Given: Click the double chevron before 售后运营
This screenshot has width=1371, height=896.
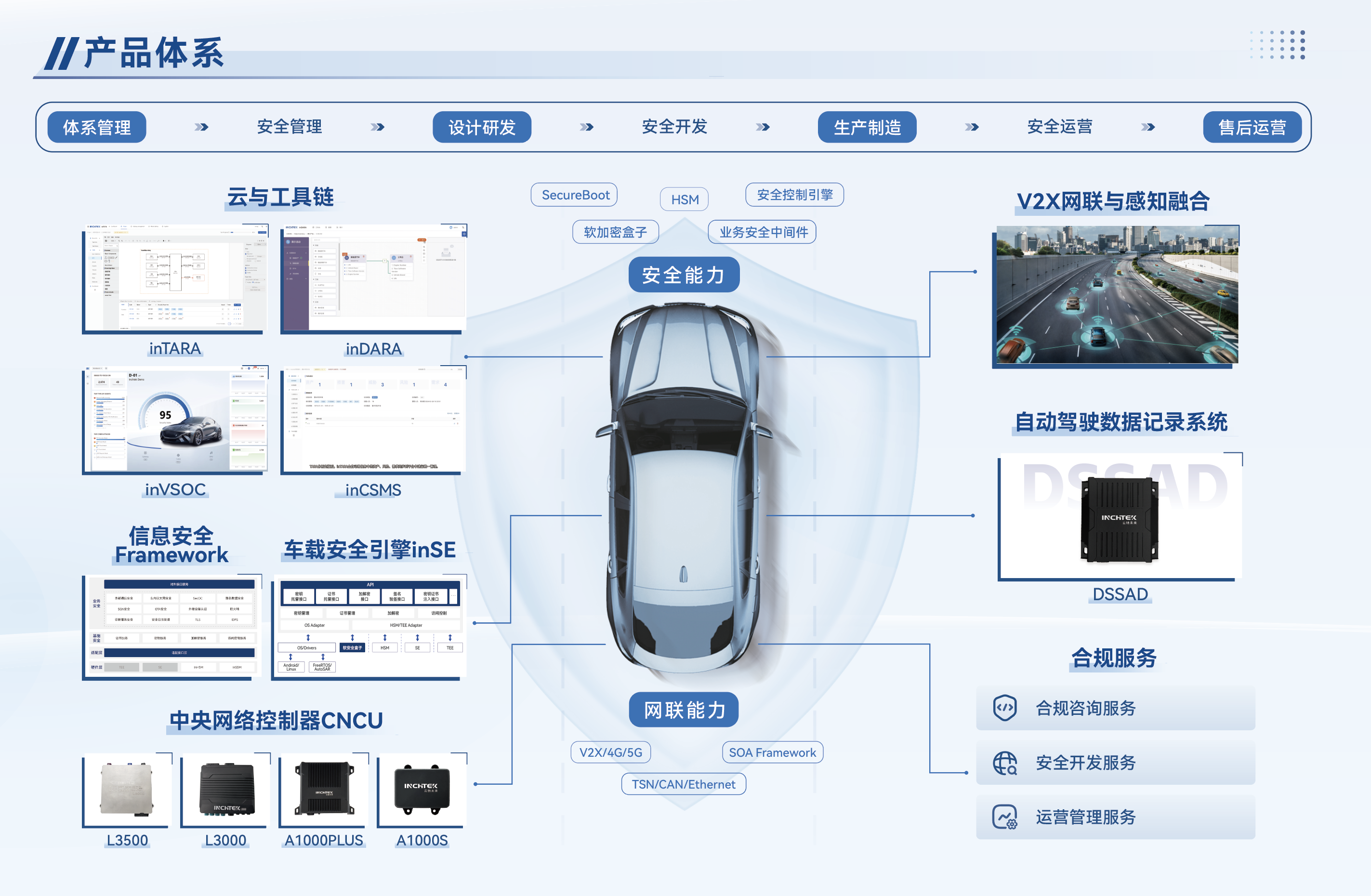Looking at the screenshot, I should click(x=1147, y=127).
